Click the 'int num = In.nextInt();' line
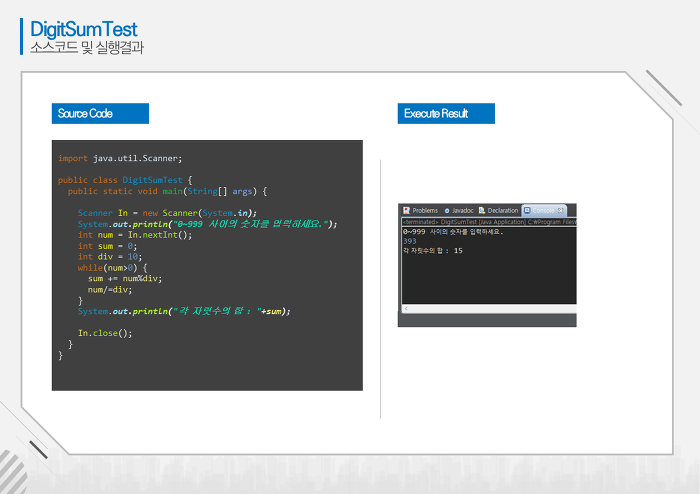The image size is (700, 494). [x=135, y=235]
